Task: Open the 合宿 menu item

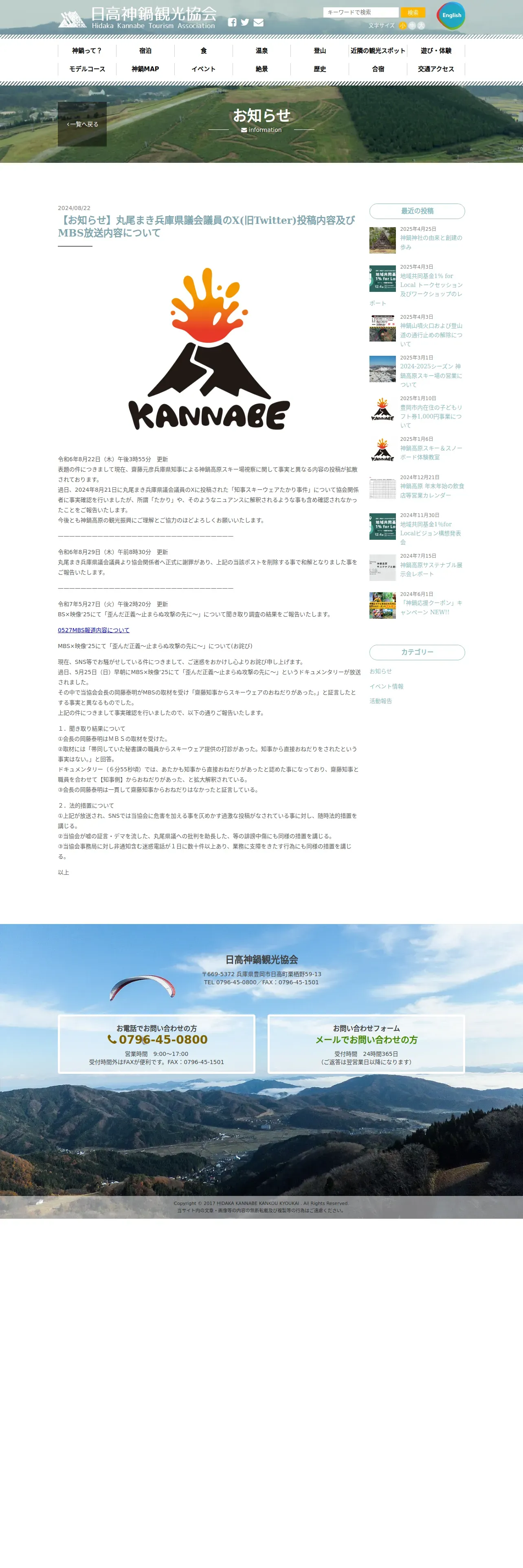Action: [x=378, y=69]
